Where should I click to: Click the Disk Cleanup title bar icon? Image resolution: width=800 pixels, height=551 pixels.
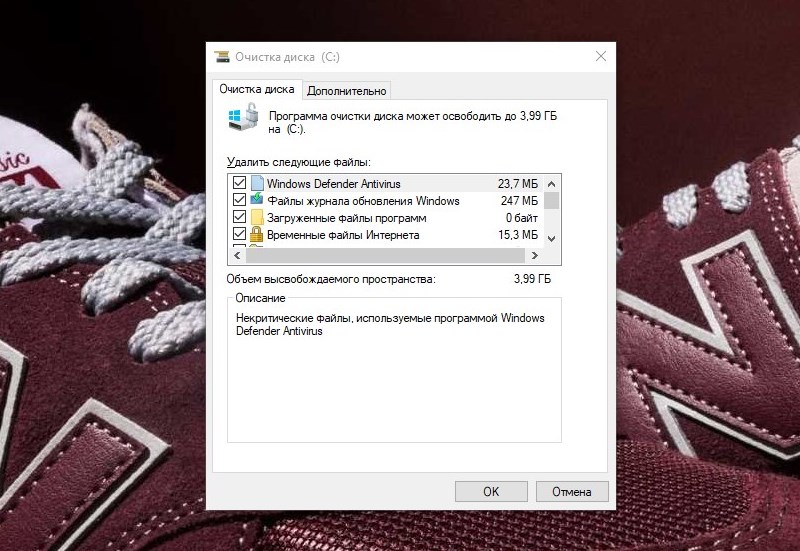[x=221, y=57]
